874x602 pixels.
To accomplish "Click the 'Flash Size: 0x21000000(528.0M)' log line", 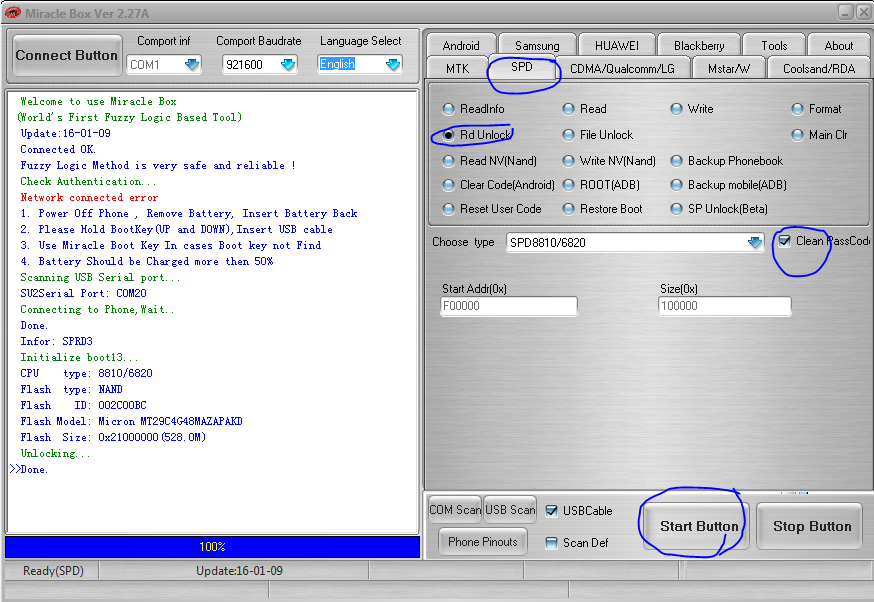I will pyautogui.click(x=113, y=438).
